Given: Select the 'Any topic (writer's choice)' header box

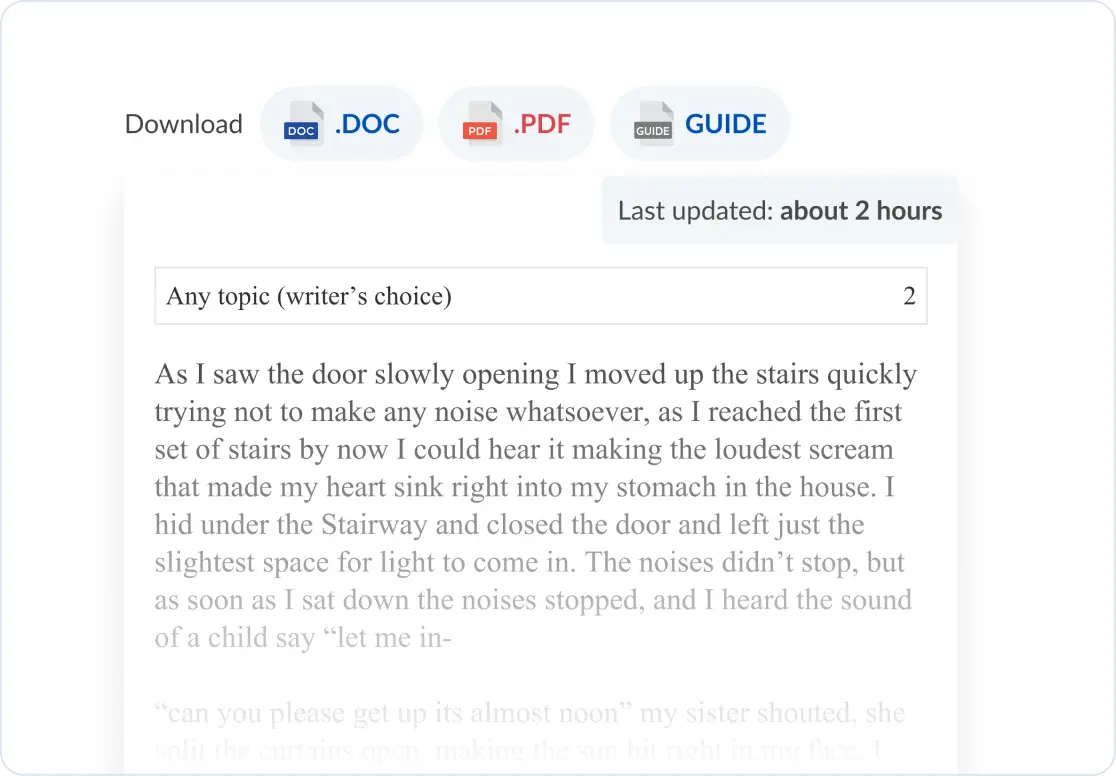Looking at the screenshot, I should tap(541, 296).
